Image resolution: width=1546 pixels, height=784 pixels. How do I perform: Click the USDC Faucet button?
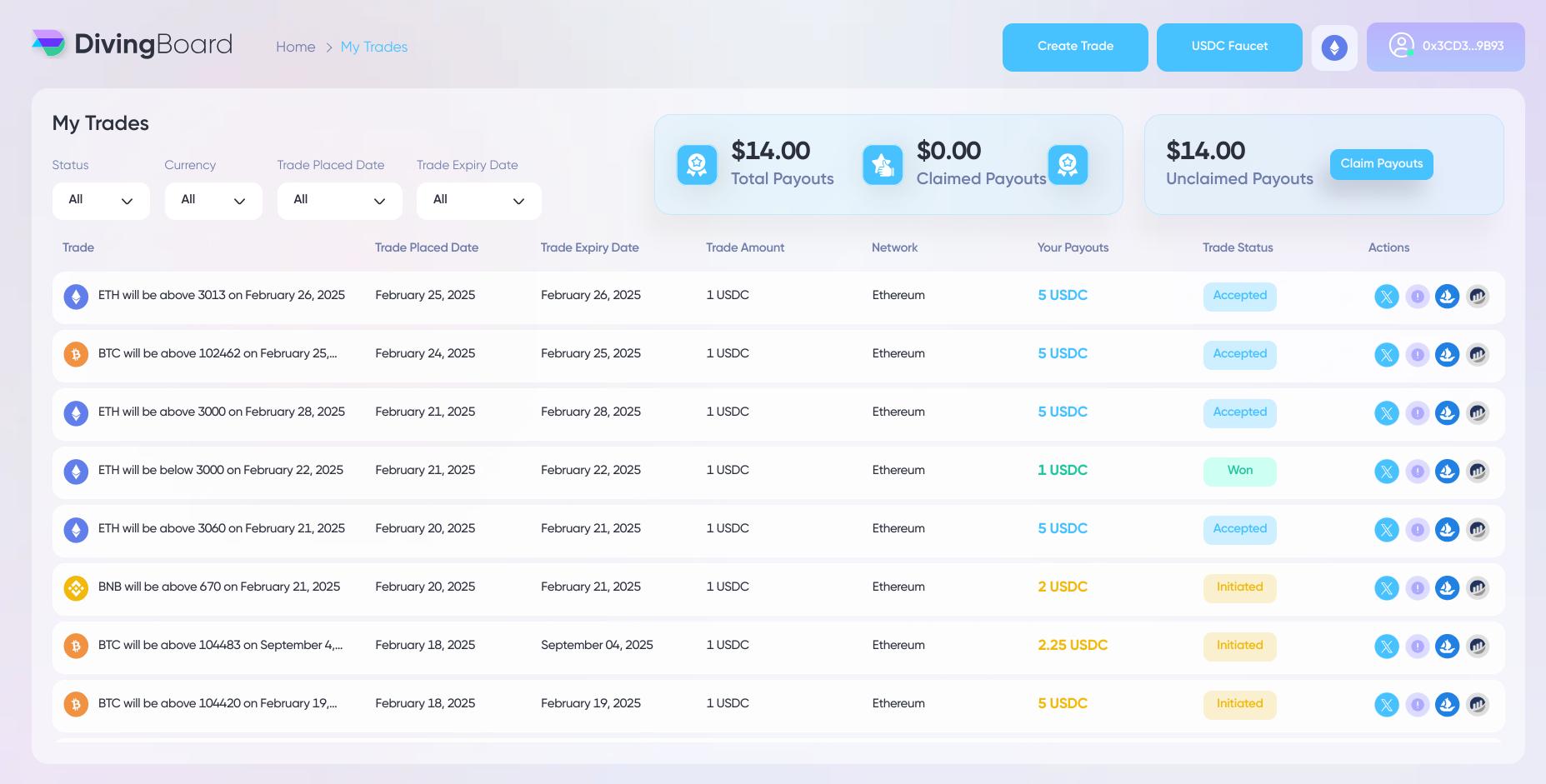click(x=1229, y=47)
